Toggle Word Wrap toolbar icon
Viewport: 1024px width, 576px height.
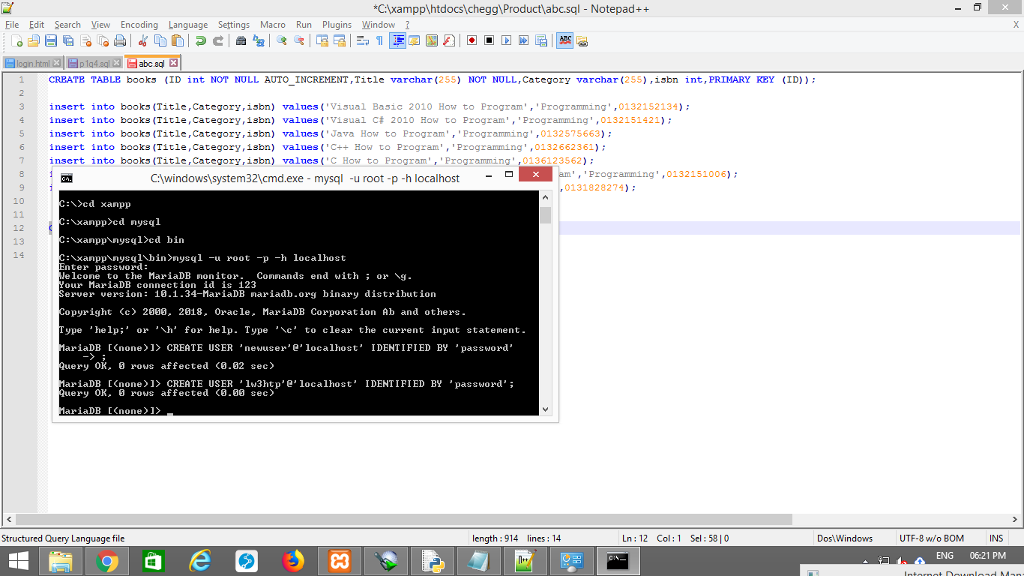[362, 41]
